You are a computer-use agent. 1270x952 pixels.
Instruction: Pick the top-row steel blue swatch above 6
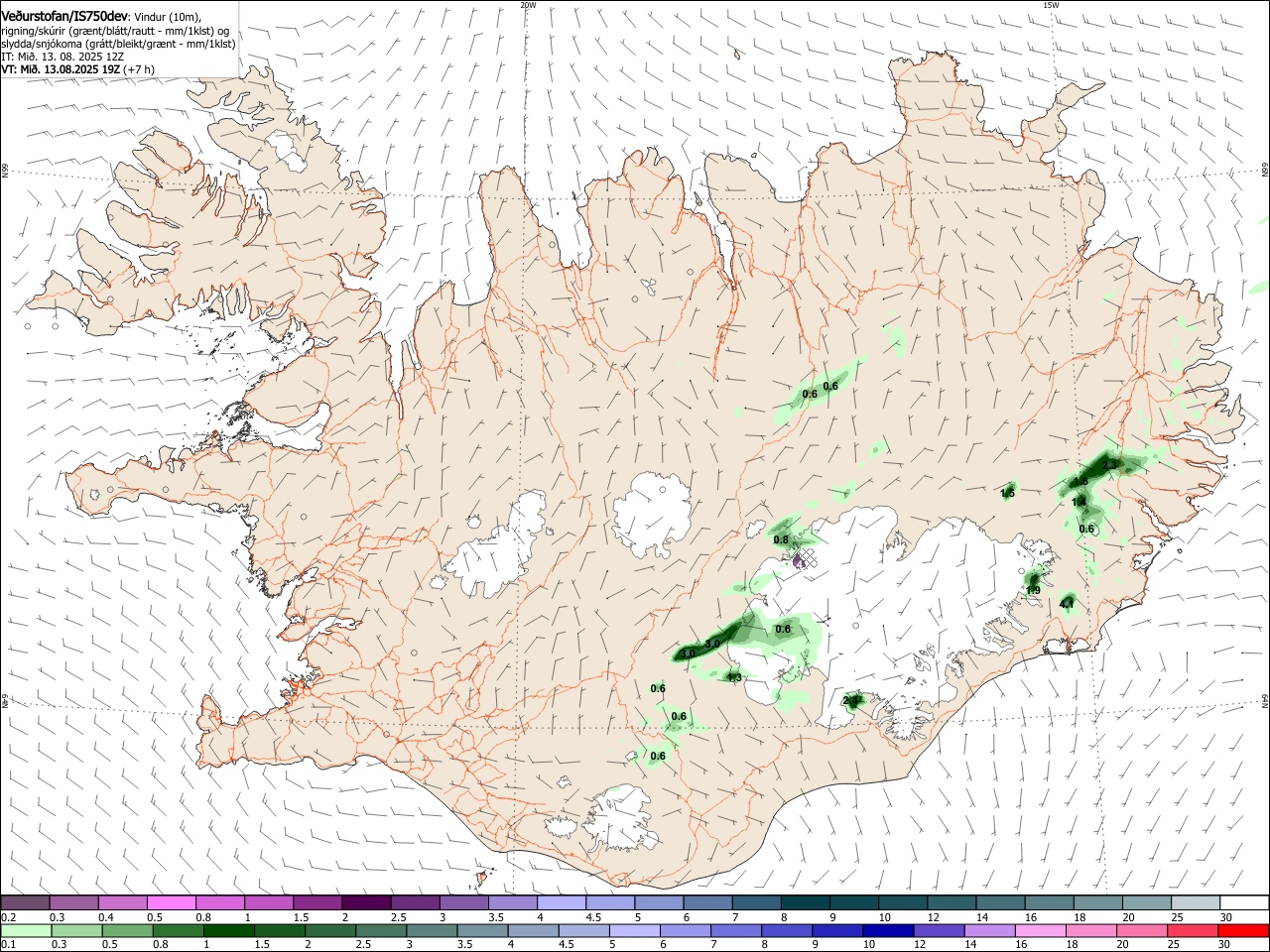click(x=707, y=903)
